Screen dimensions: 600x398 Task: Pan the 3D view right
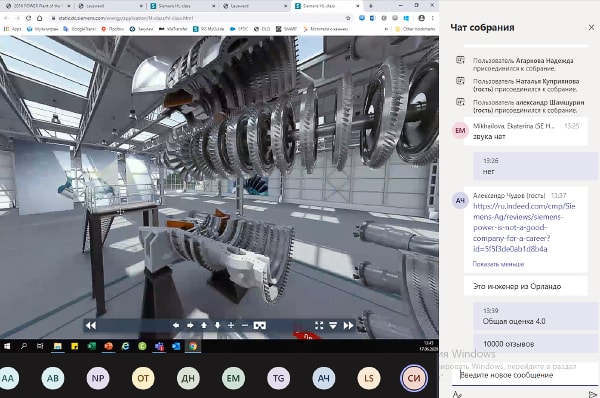[x=190, y=325]
